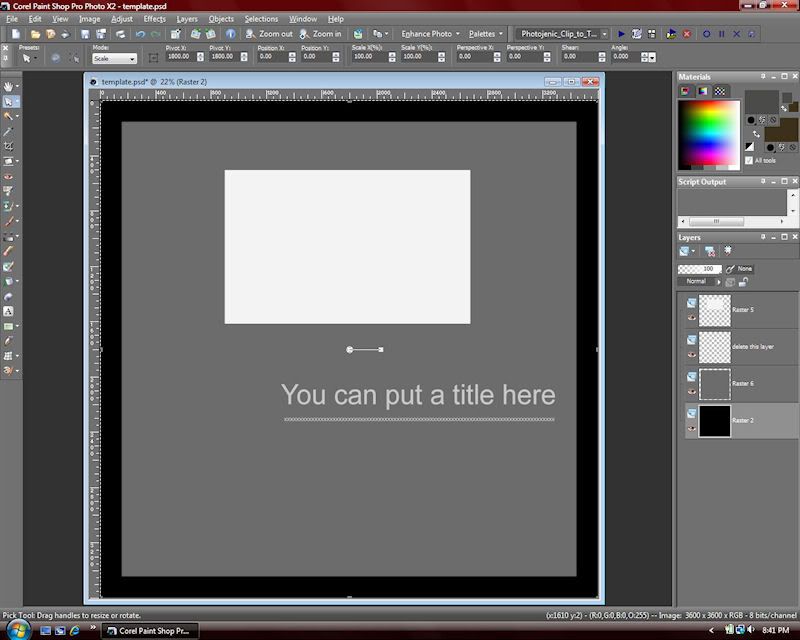This screenshot has height=640, width=800.
Task: Click the Save disk icon in the toolbar
Action: (86, 34)
